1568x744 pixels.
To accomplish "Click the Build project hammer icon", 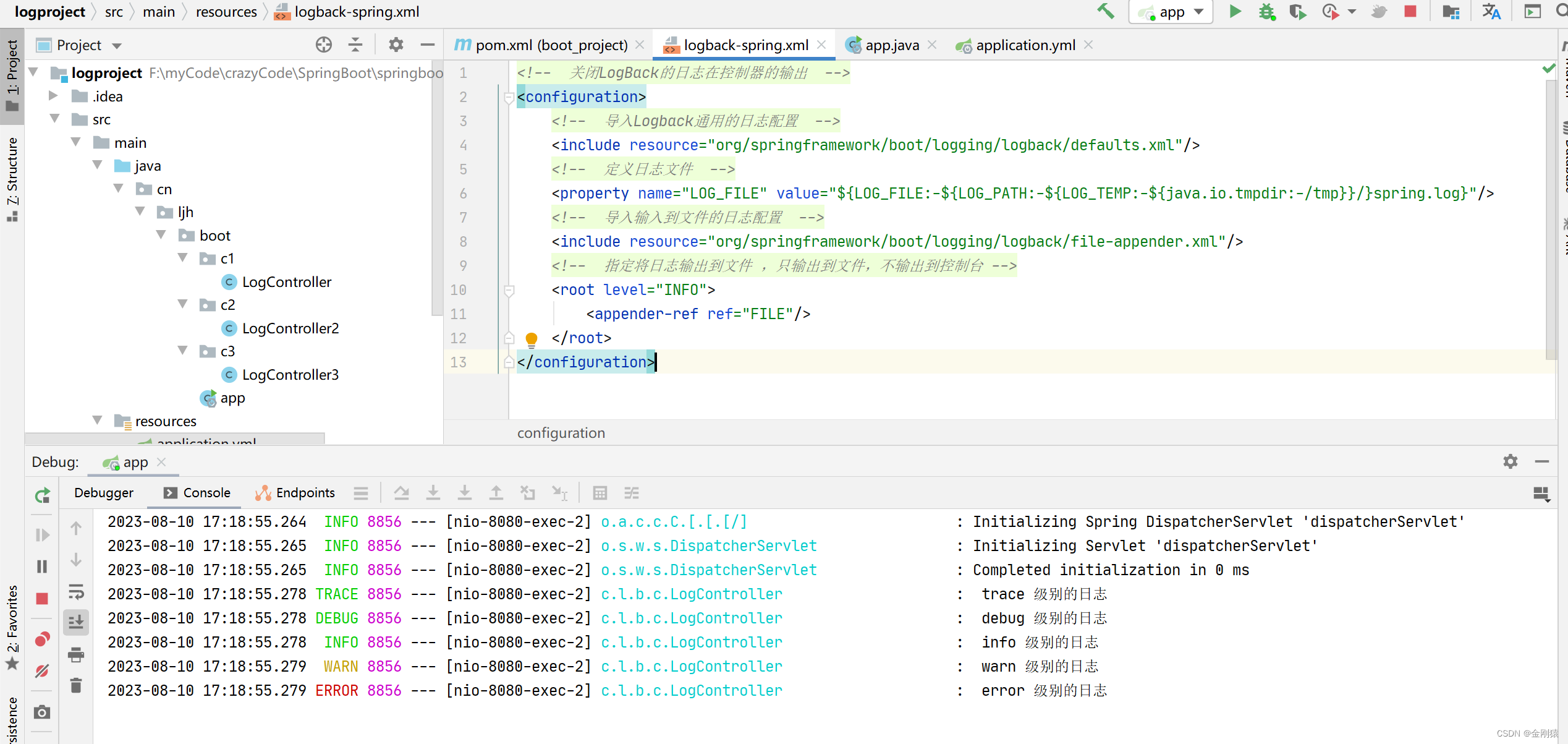I will click(1106, 12).
